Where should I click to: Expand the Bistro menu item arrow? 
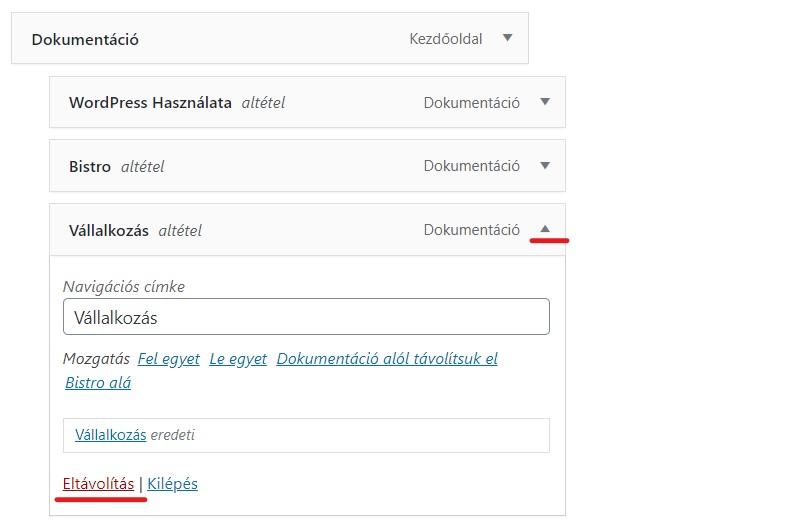(544, 166)
